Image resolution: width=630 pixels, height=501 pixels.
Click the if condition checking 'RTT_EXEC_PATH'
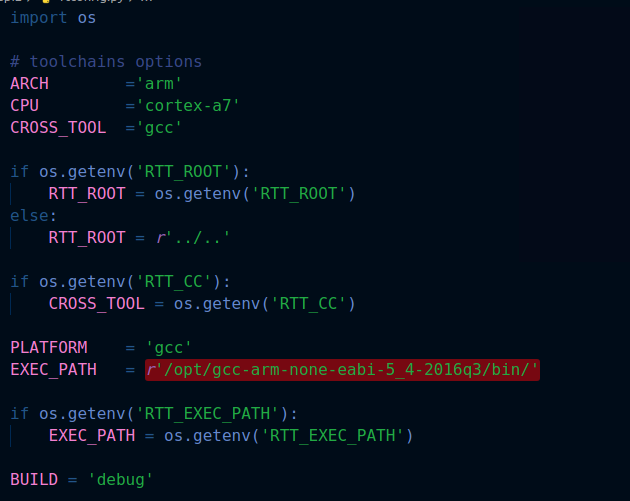[x=154, y=413]
